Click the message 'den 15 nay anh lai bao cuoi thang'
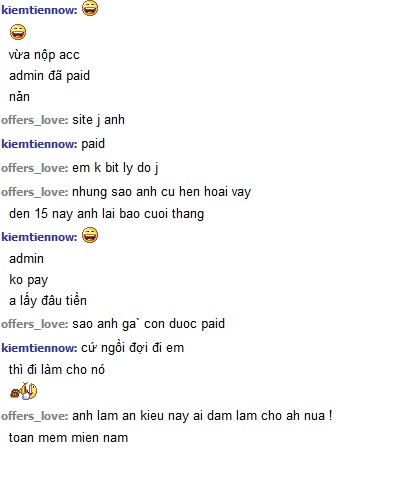Screen dimensions: 404x481 (x=106, y=214)
